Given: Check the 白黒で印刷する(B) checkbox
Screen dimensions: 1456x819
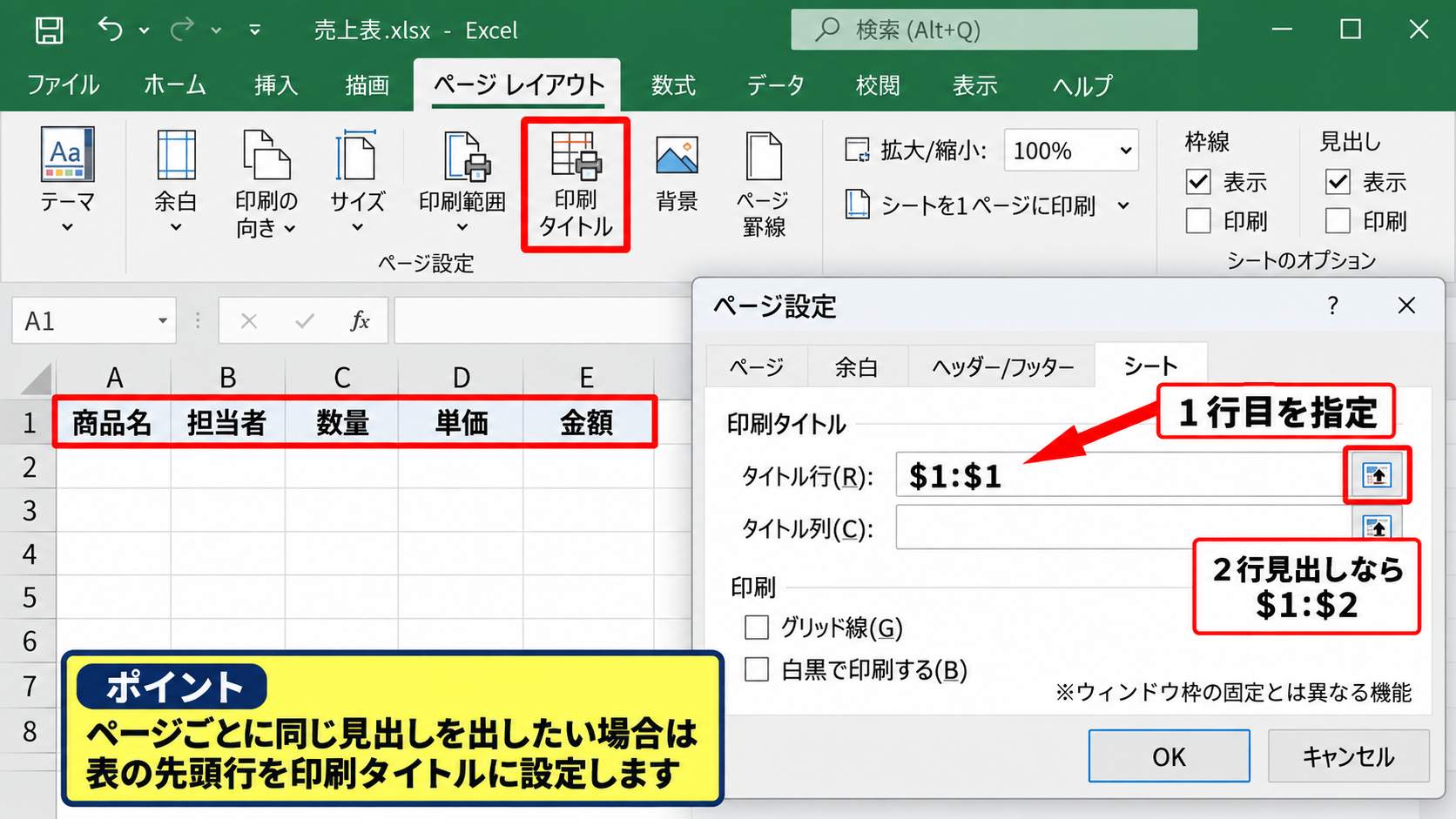Looking at the screenshot, I should click(x=757, y=669).
